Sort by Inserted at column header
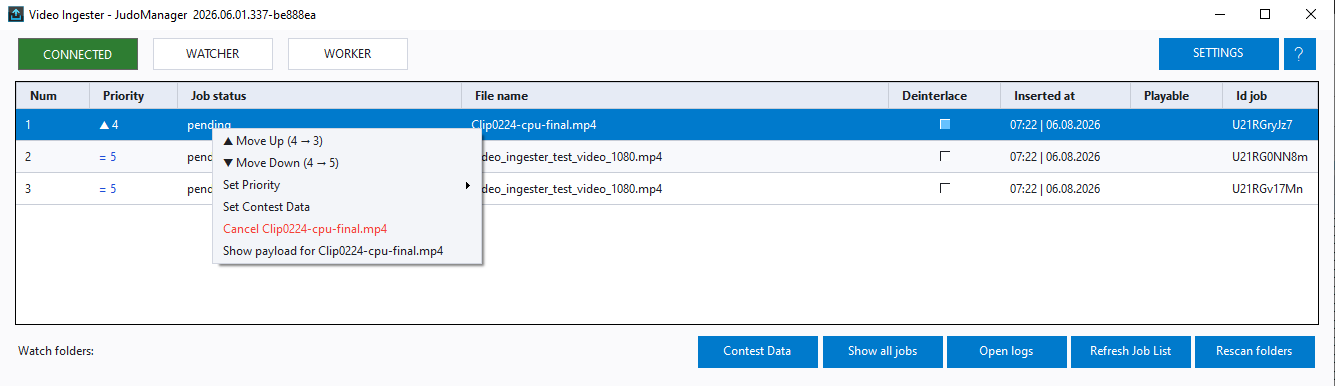Image resolution: width=1335 pixels, height=386 pixels. (1066, 96)
